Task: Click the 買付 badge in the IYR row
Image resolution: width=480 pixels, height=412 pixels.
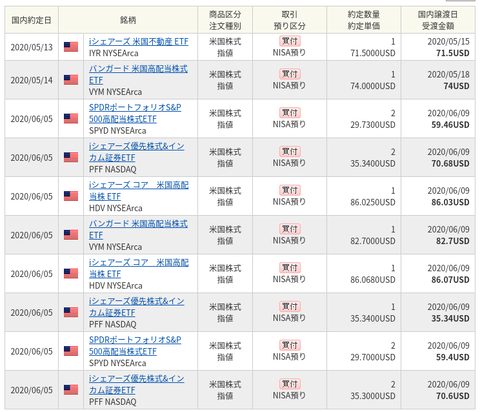Action: 290,41
